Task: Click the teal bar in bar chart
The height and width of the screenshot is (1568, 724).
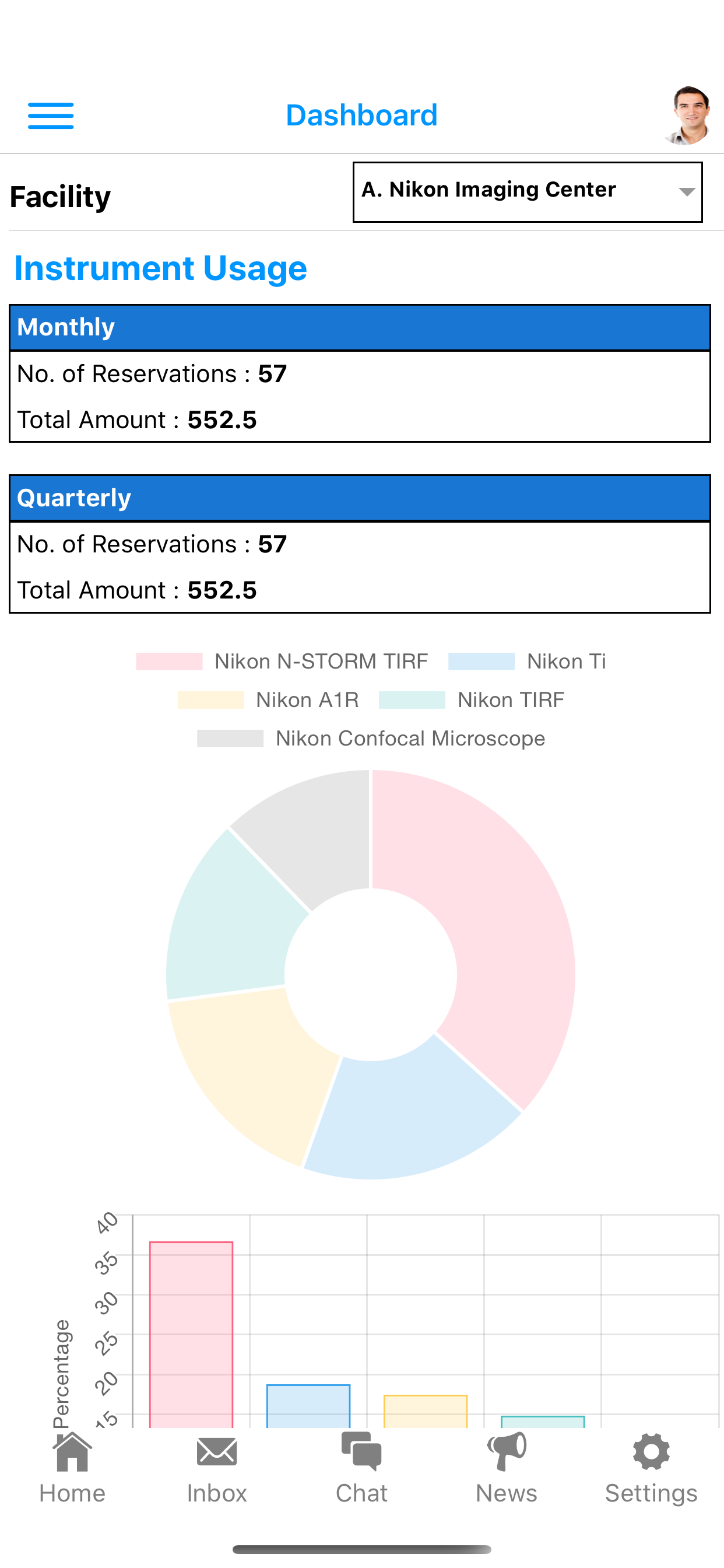Action: coord(543,1422)
